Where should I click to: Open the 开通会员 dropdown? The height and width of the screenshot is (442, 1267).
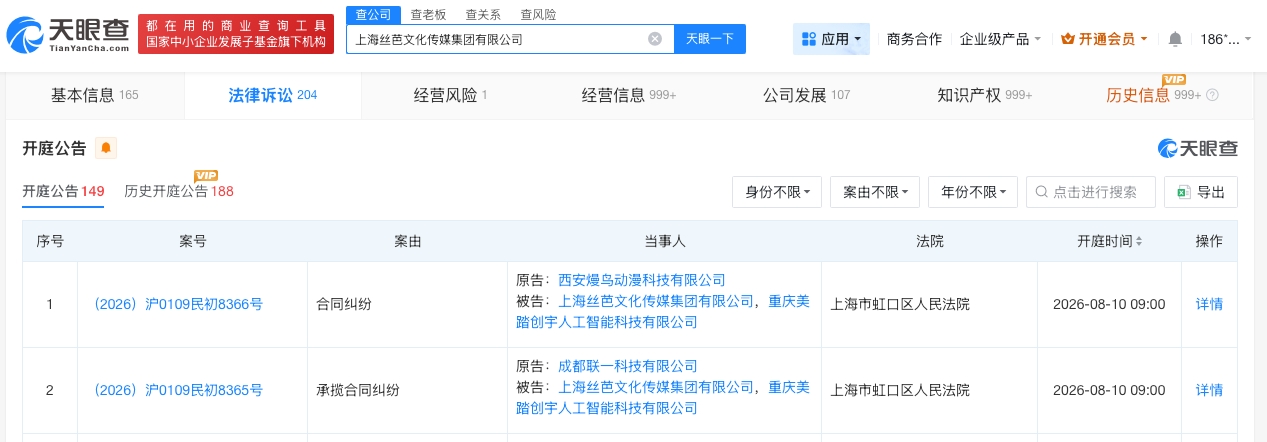coord(1104,39)
